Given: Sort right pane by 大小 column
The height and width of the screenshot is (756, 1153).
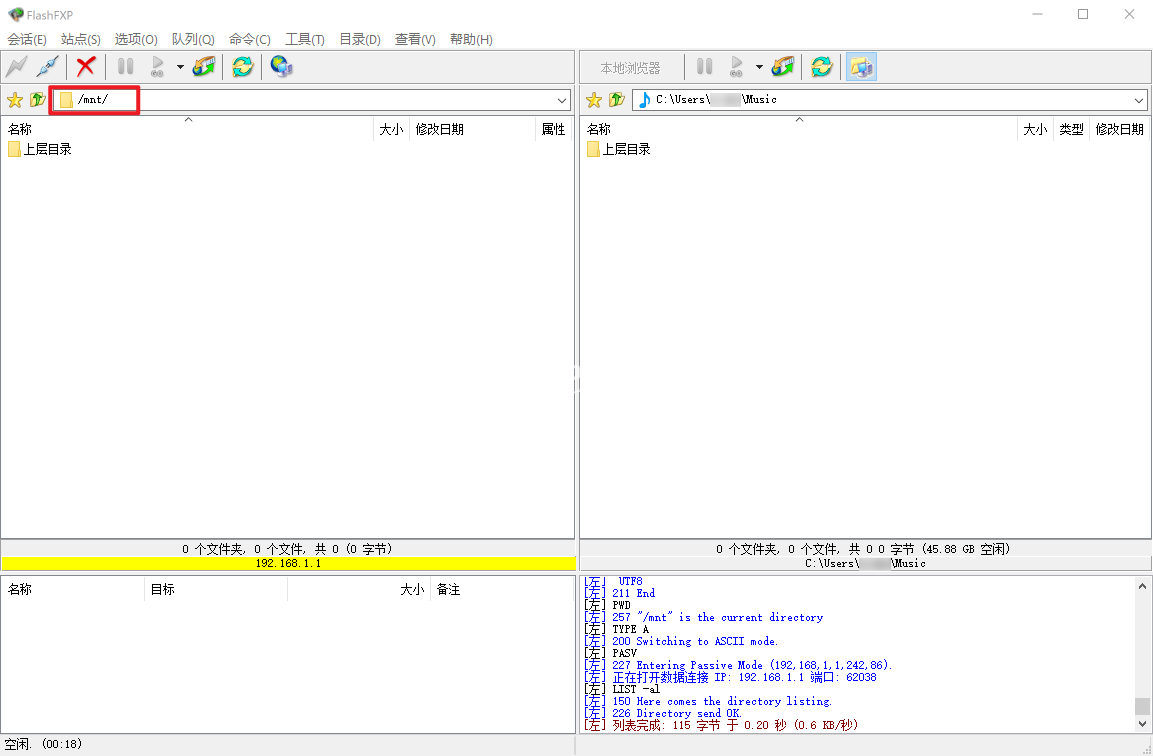Looking at the screenshot, I should pyautogui.click(x=1035, y=129).
